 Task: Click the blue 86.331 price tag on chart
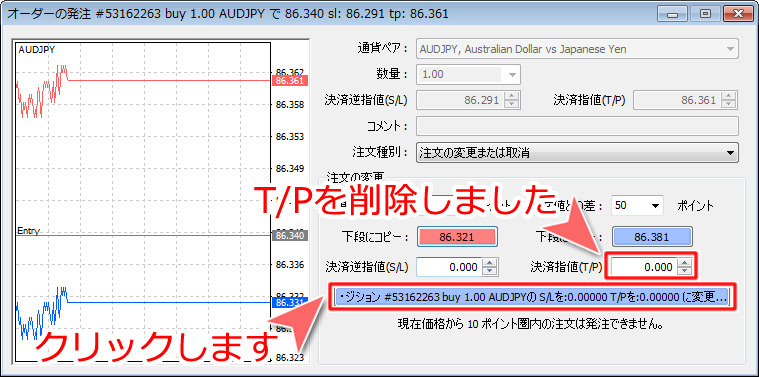pyautogui.click(x=290, y=303)
